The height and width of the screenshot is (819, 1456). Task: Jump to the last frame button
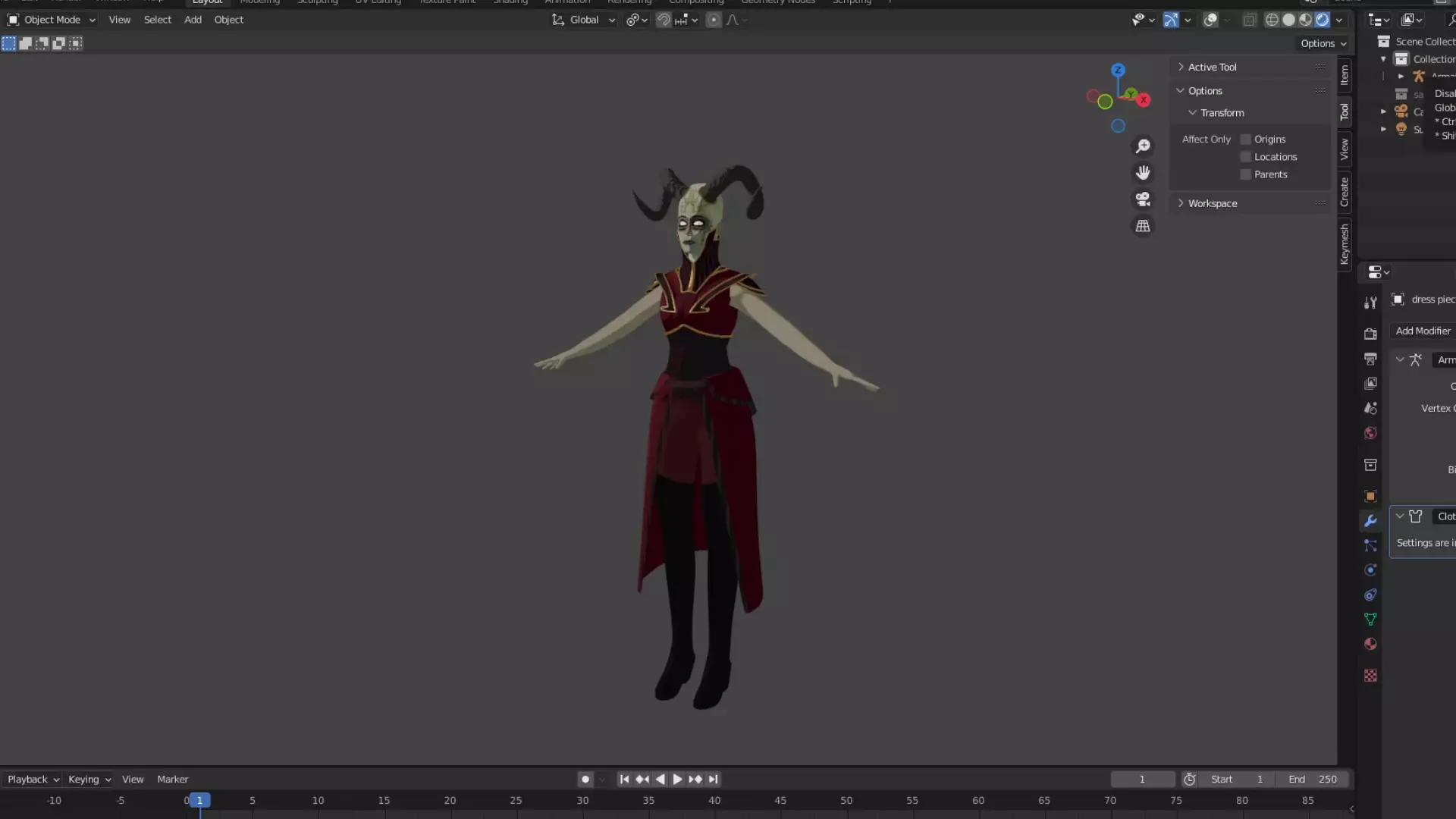click(x=713, y=779)
